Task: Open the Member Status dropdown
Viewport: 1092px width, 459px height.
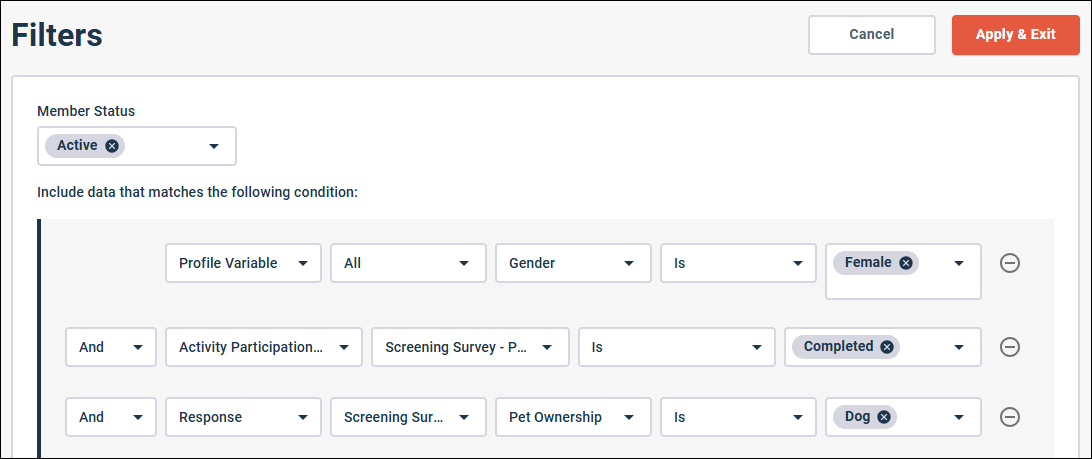Action: tap(213, 146)
